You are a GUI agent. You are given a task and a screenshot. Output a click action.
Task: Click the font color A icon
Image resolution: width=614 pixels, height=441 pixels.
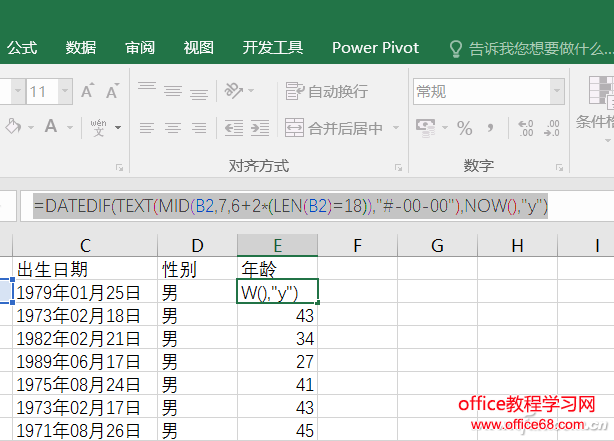click(51, 127)
